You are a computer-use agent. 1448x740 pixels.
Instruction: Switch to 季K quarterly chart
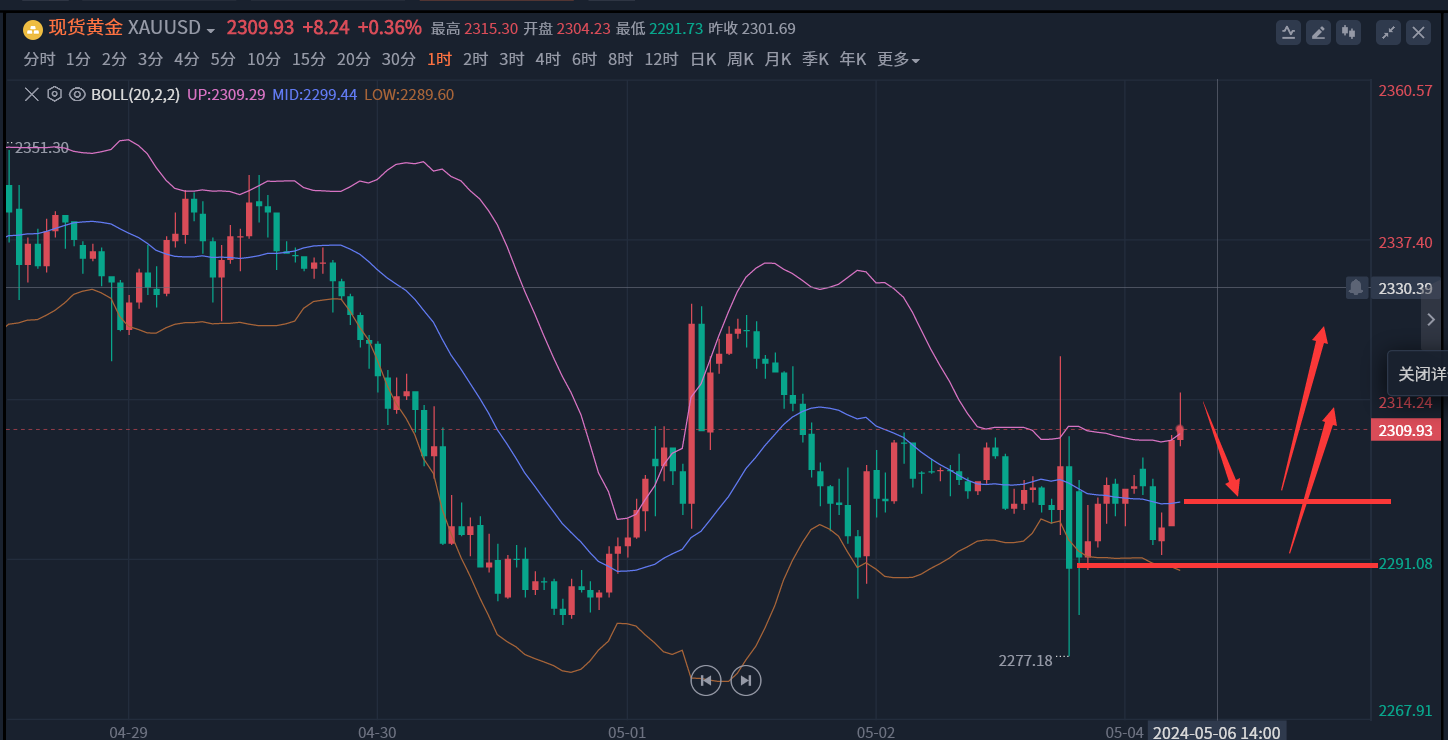tap(815, 60)
